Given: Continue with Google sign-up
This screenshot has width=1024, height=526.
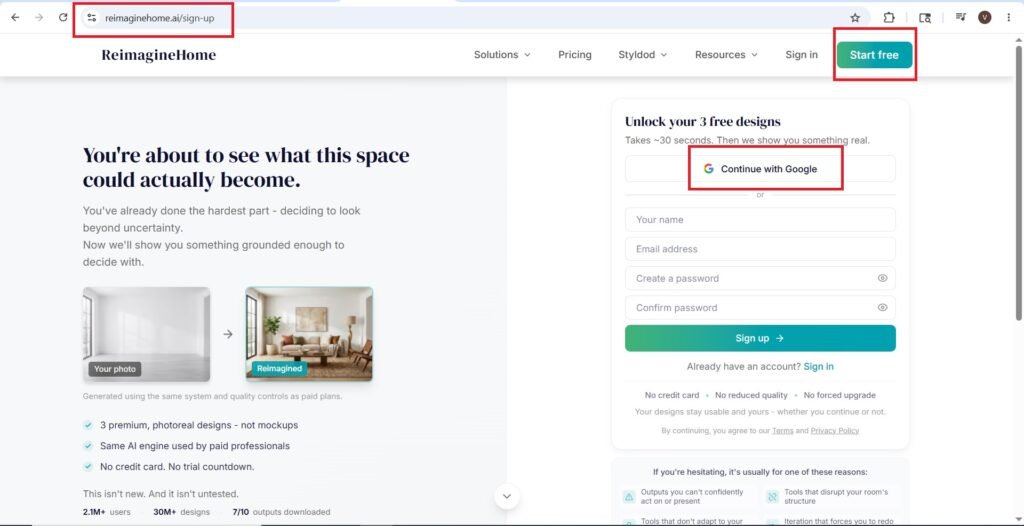Looking at the screenshot, I should [760, 169].
